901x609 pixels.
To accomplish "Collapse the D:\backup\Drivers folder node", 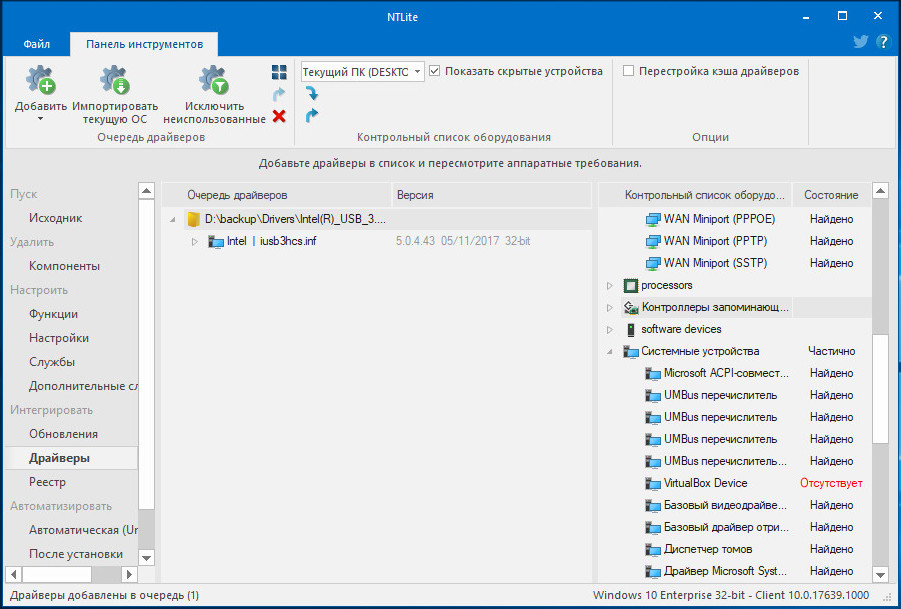I will pyautogui.click(x=174, y=219).
